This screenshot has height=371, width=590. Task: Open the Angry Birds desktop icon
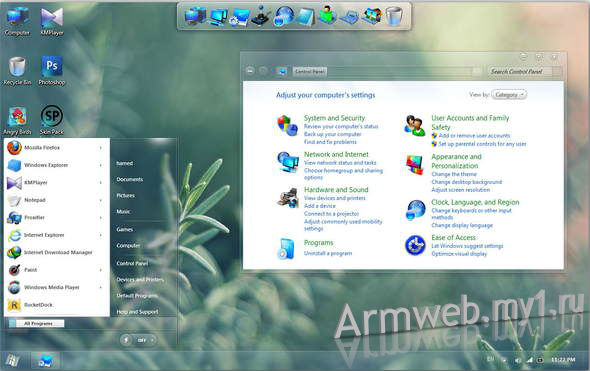pyautogui.click(x=17, y=121)
